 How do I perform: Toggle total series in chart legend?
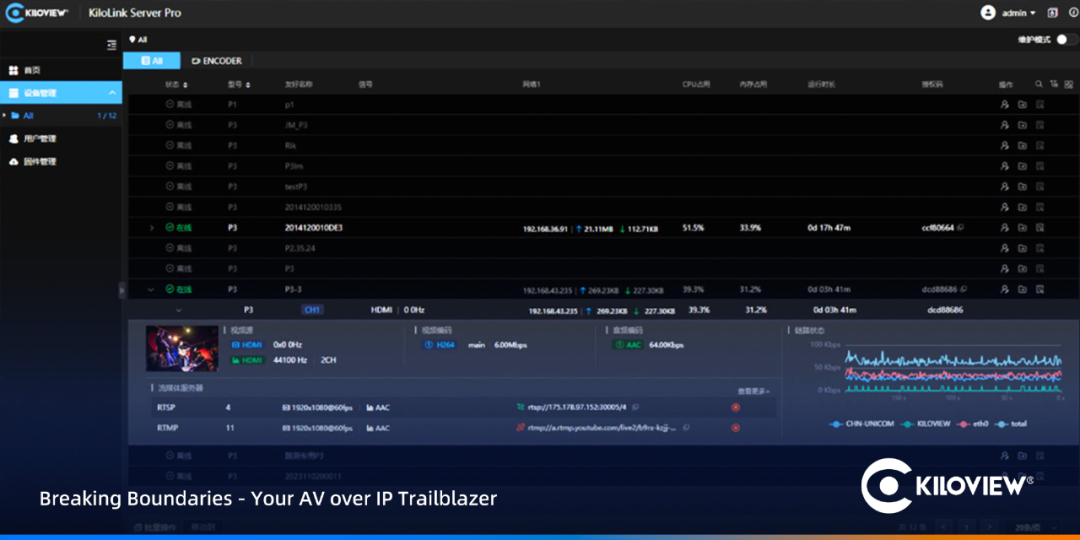click(x=1010, y=424)
